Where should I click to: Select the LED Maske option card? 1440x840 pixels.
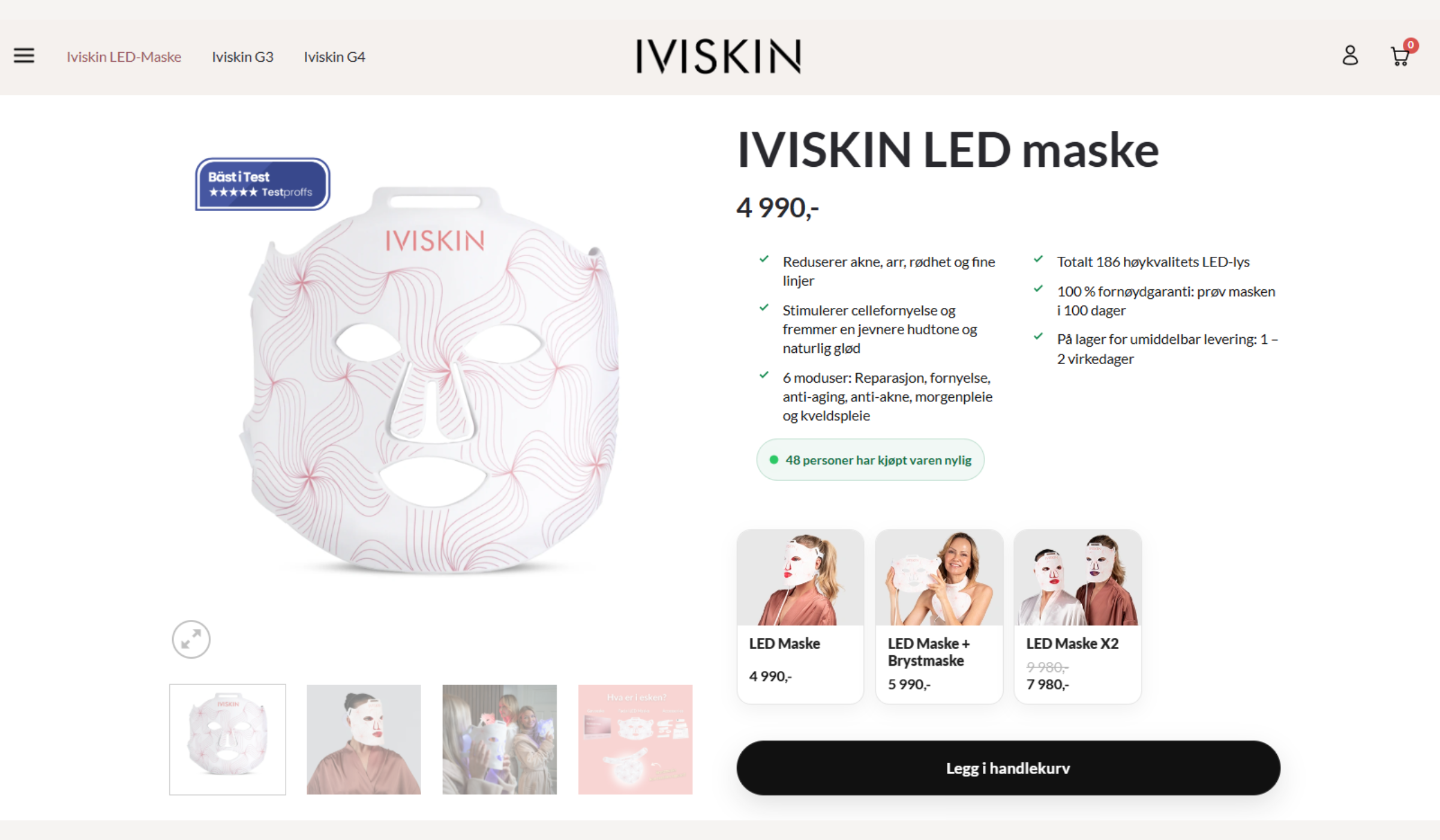point(800,616)
